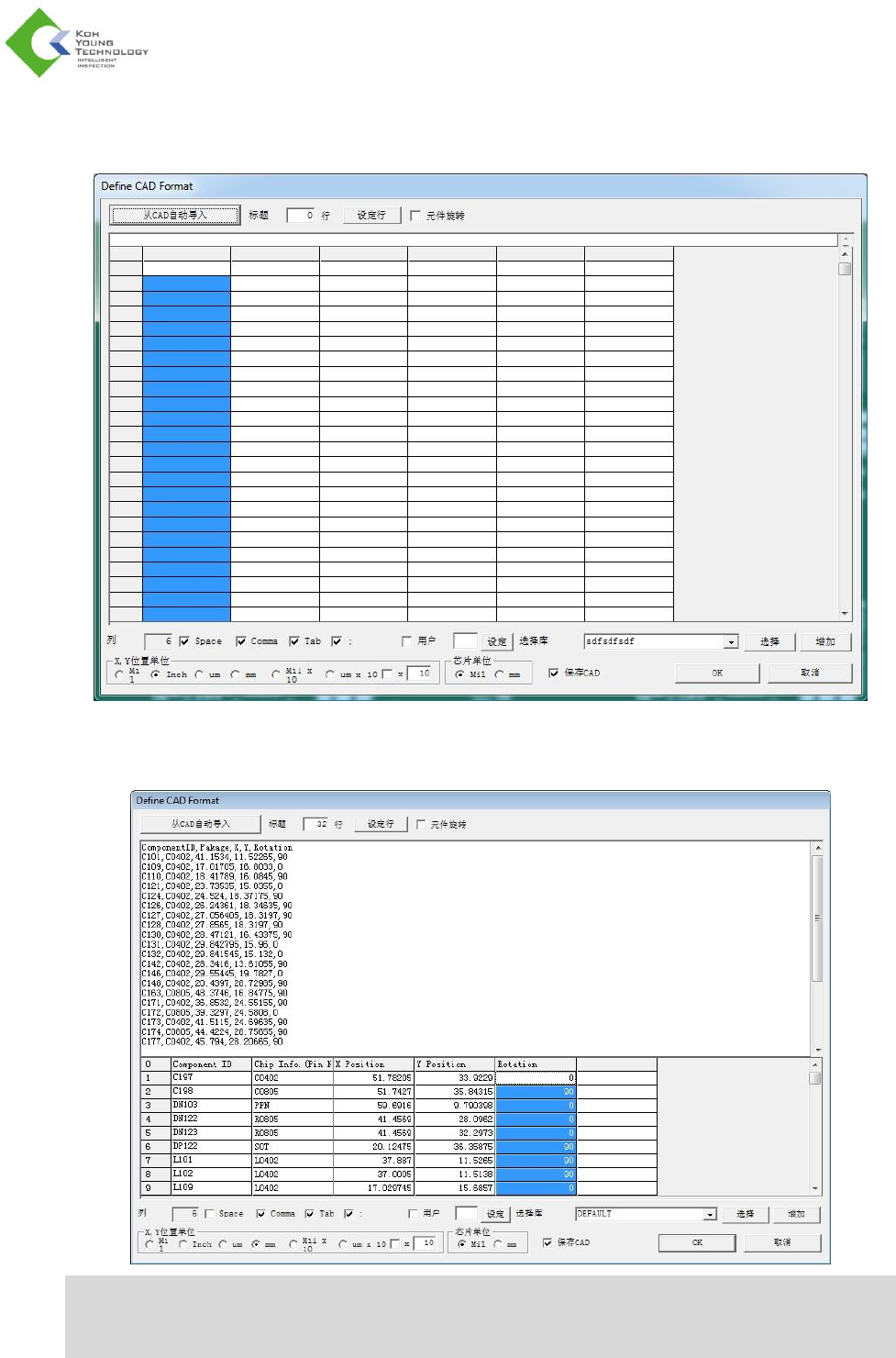Confirm with OK in the sdfsdfsdf library dialog
This screenshot has height=1358, width=896.
coord(717,673)
